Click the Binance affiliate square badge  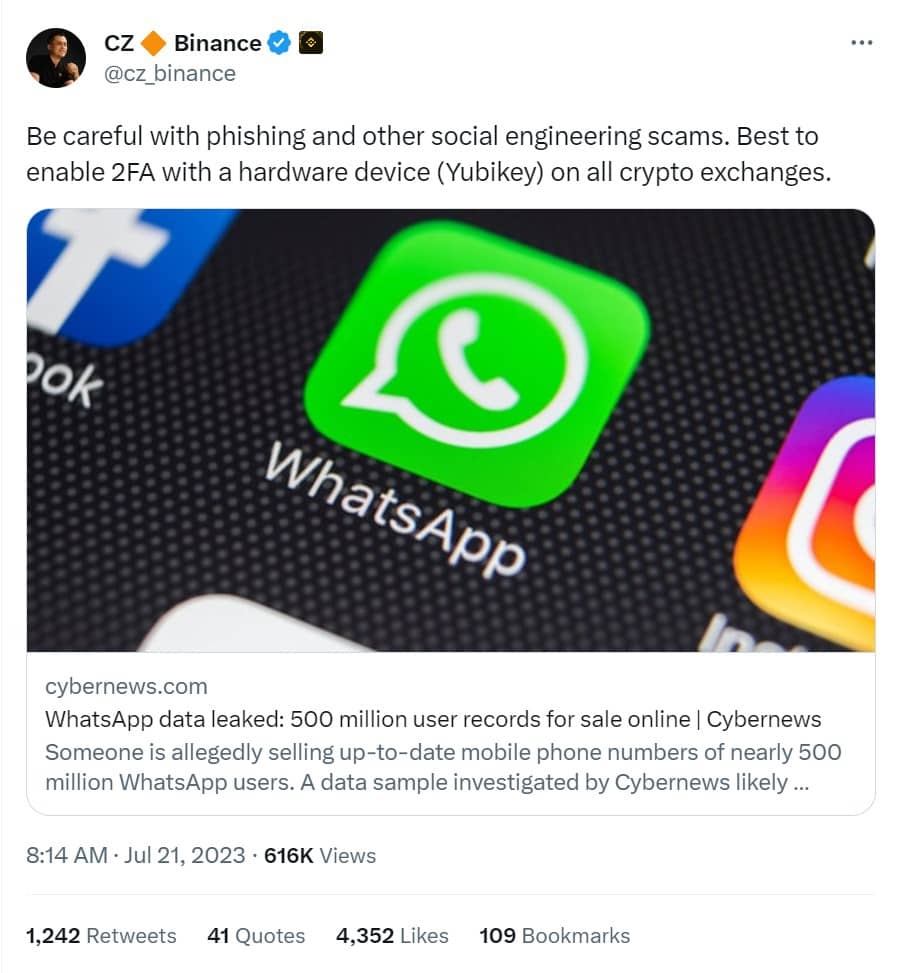(311, 43)
